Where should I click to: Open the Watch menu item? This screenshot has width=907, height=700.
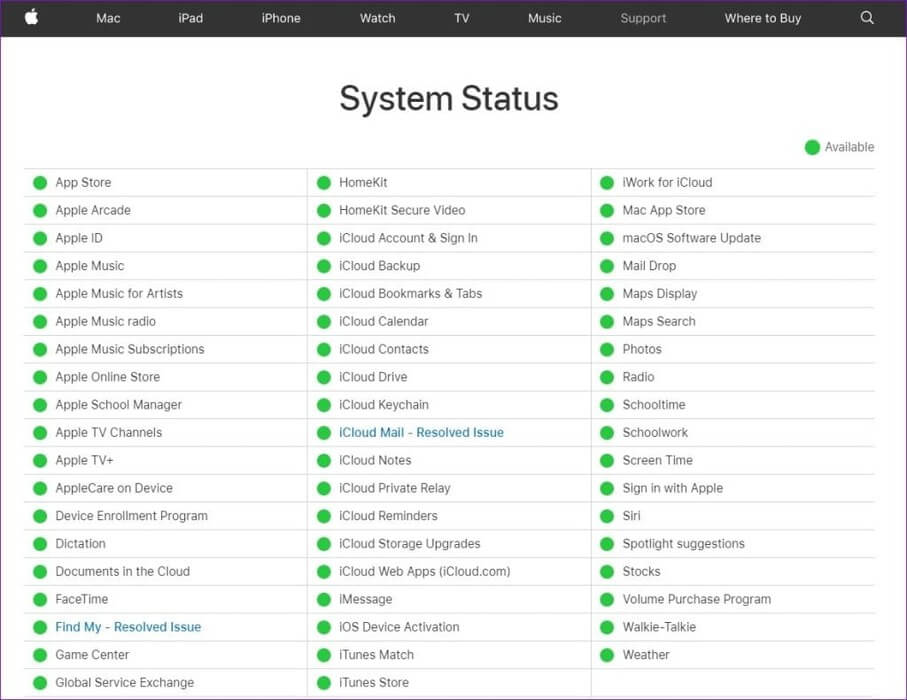click(x=377, y=18)
